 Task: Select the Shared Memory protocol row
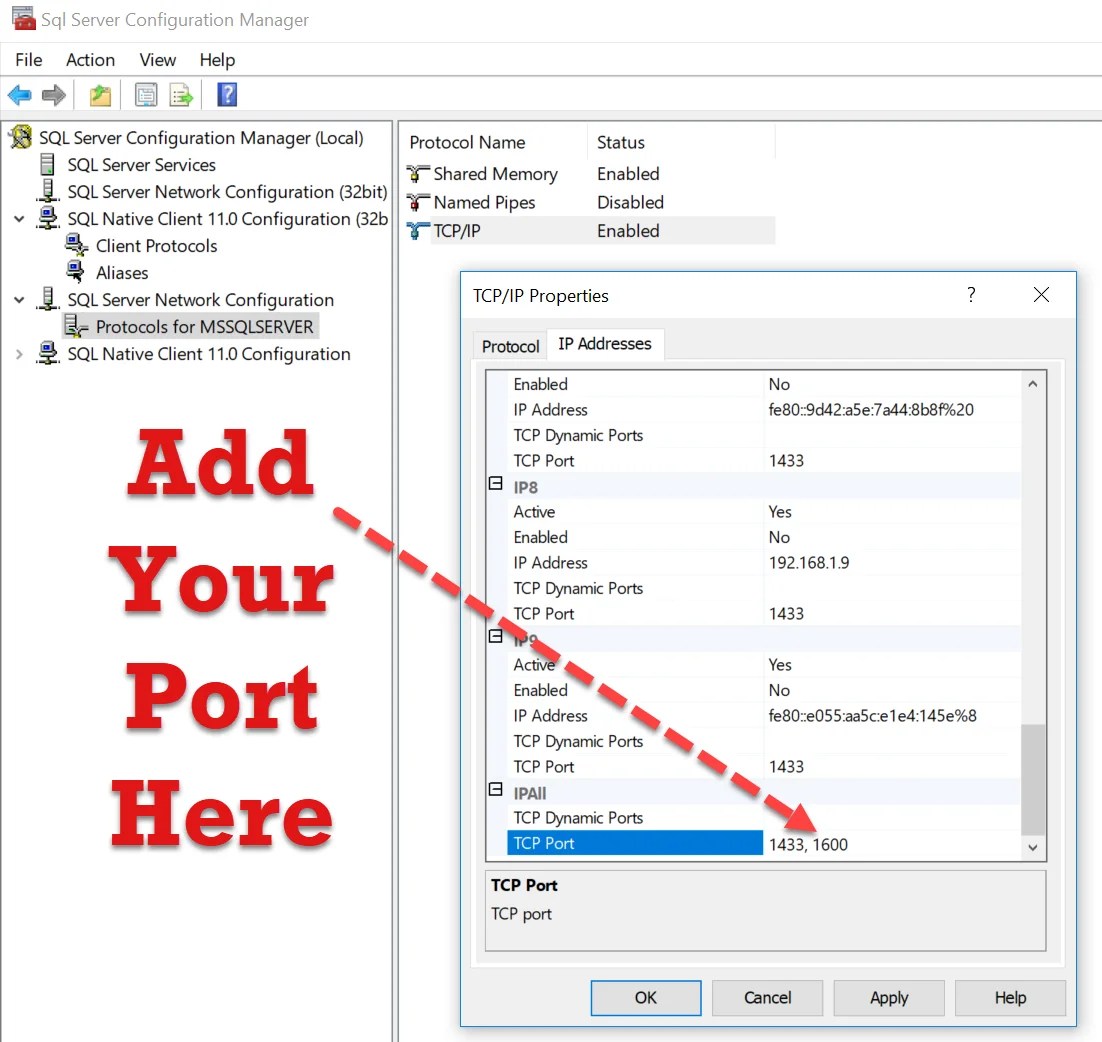(590, 174)
